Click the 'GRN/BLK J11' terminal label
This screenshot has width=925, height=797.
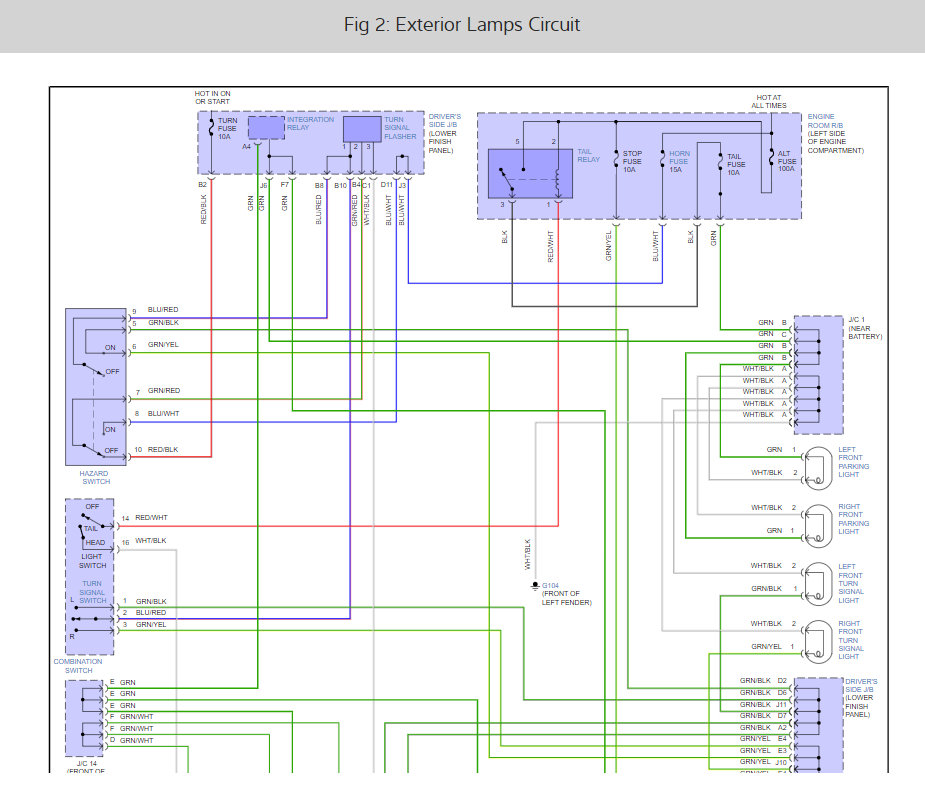point(763,704)
